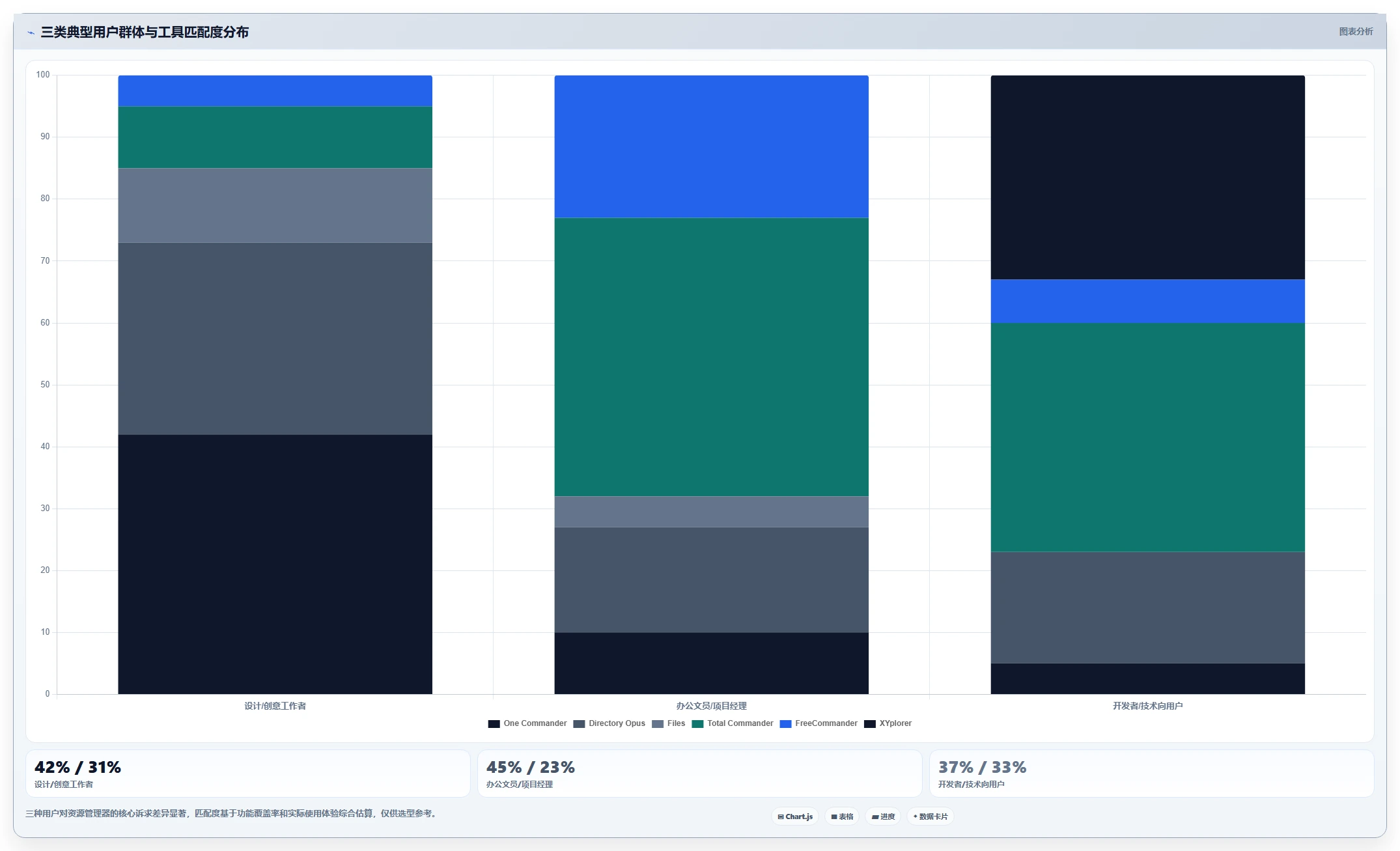This screenshot has height=851, width=1400.
Task: Open the 37% / 33% stat card
Action: [x=1151, y=774]
